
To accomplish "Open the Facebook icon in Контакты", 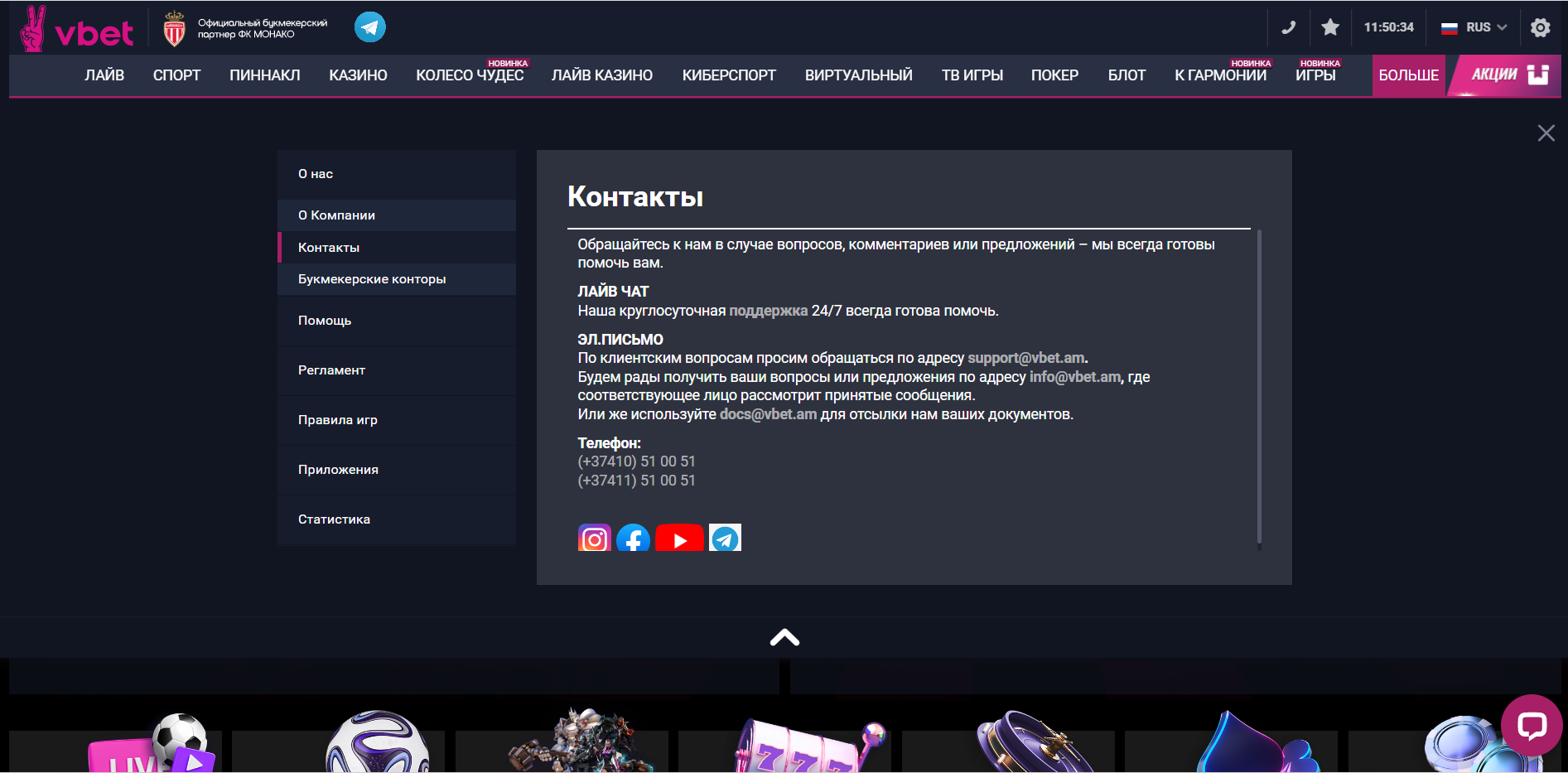I will (x=633, y=539).
